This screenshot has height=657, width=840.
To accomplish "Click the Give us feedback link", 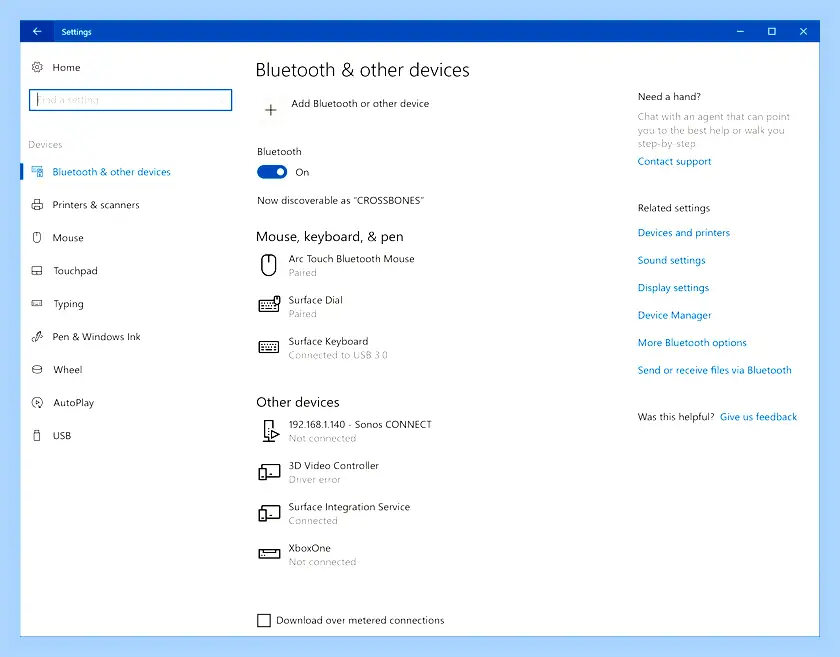I will point(759,417).
